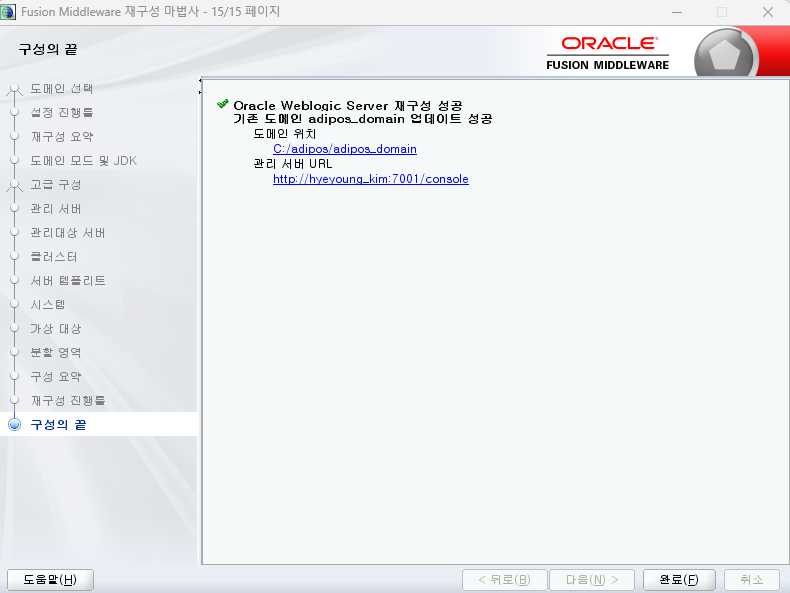Screen dimensions: 790x593
Task: Minimize the wizard window
Action: [x=677, y=12]
